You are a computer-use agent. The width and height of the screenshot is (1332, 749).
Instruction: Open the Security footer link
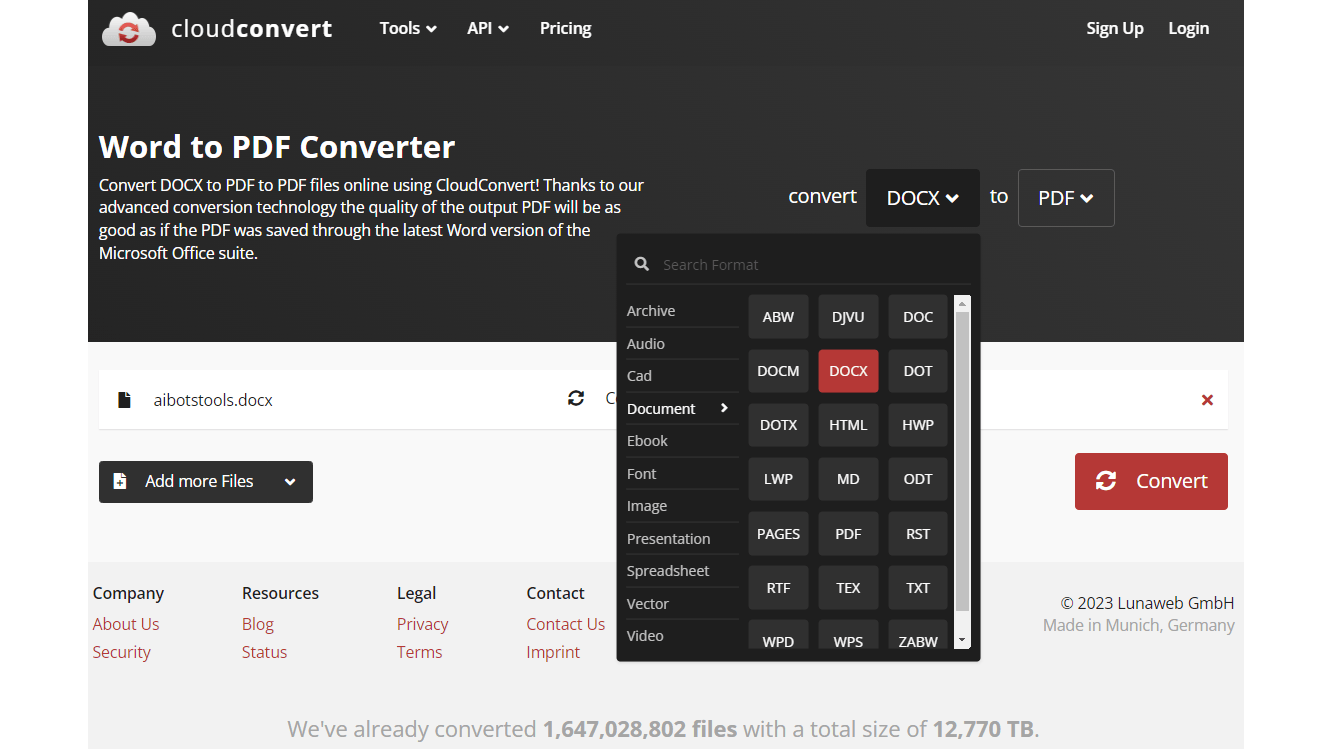(122, 652)
